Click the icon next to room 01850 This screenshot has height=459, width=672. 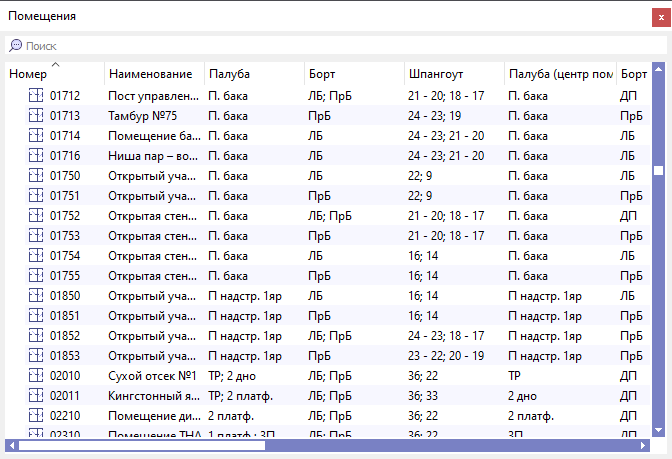pyautogui.click(x=36, y=296)
